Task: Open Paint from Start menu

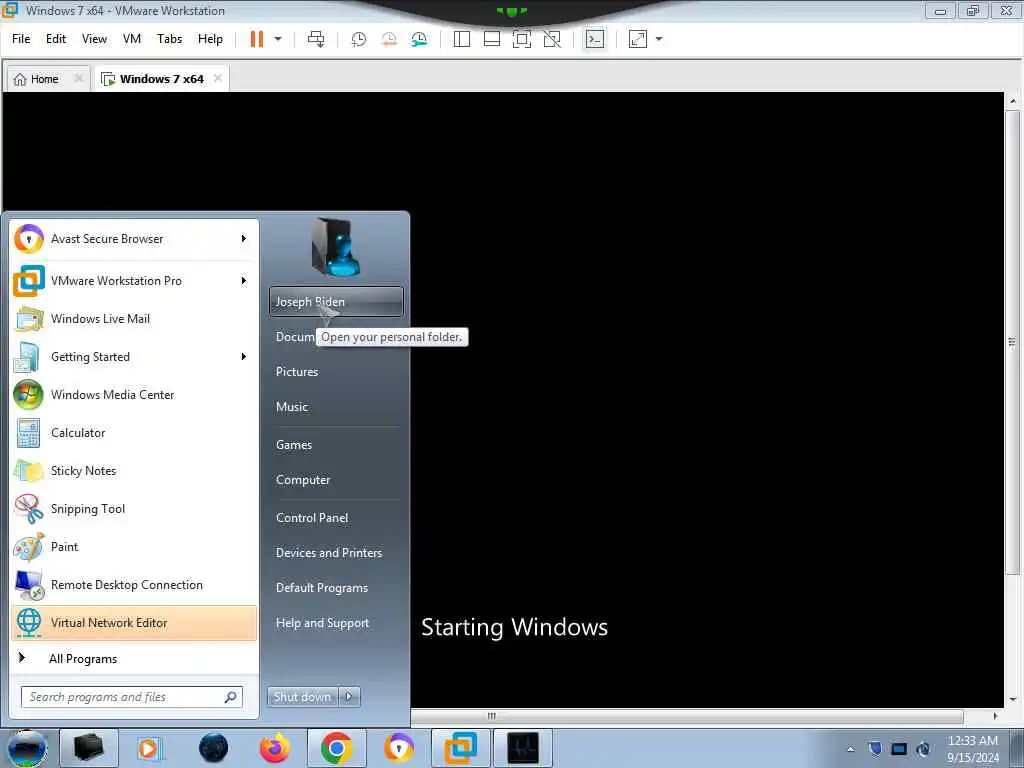Action: (x=134, y=547)
